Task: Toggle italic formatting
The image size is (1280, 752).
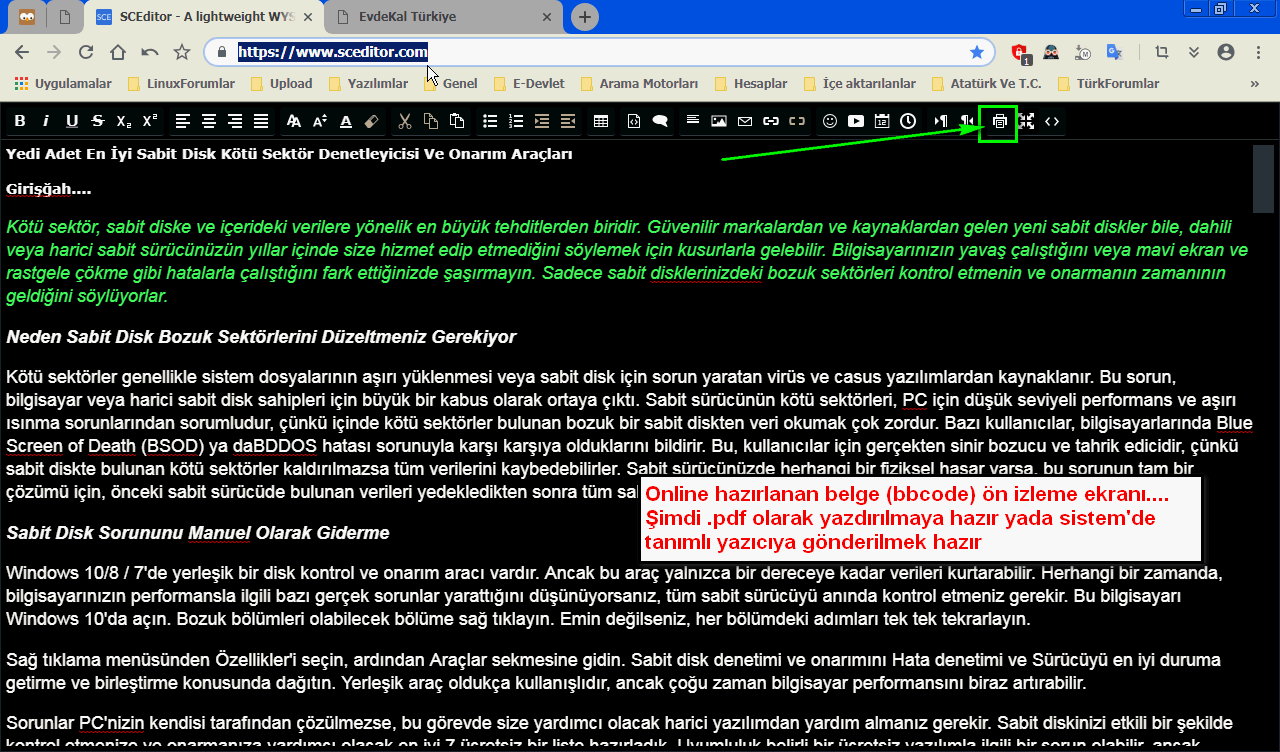Action: [x=46, y=121]
